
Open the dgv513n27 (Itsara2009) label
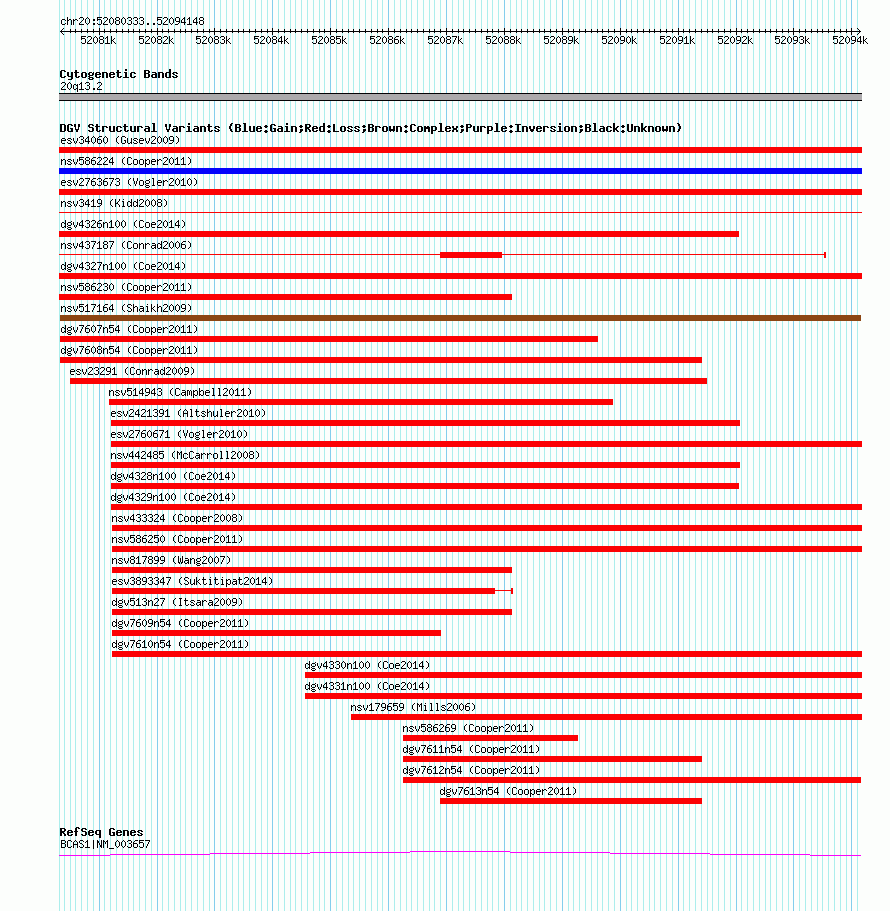(177, 602)
